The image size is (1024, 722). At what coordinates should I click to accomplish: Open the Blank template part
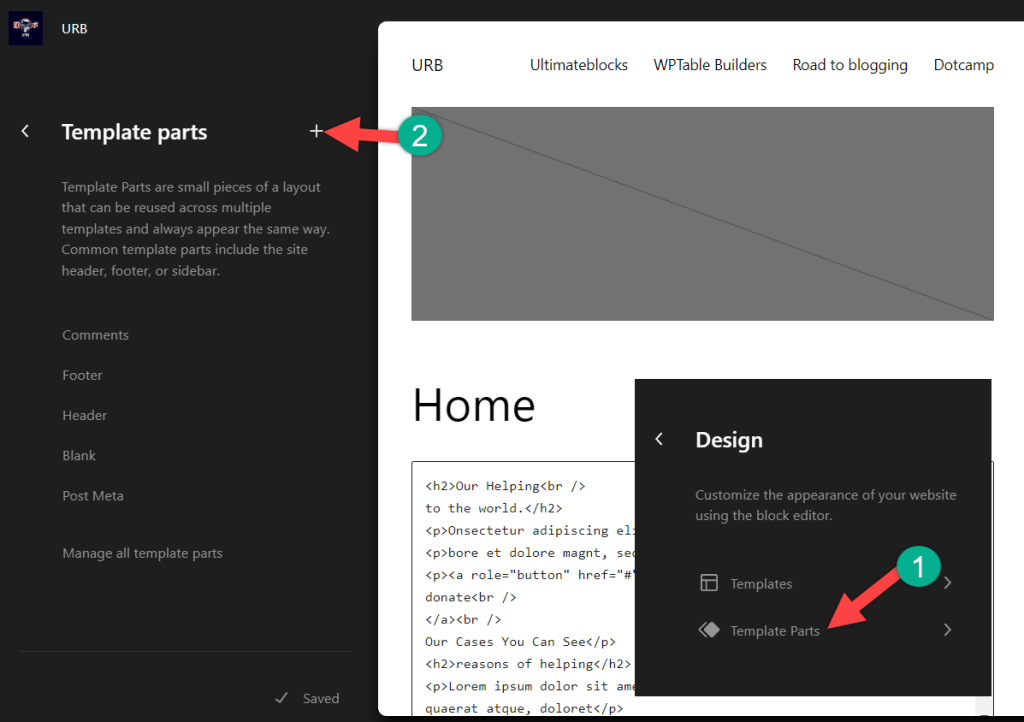[x=79, y=455]
